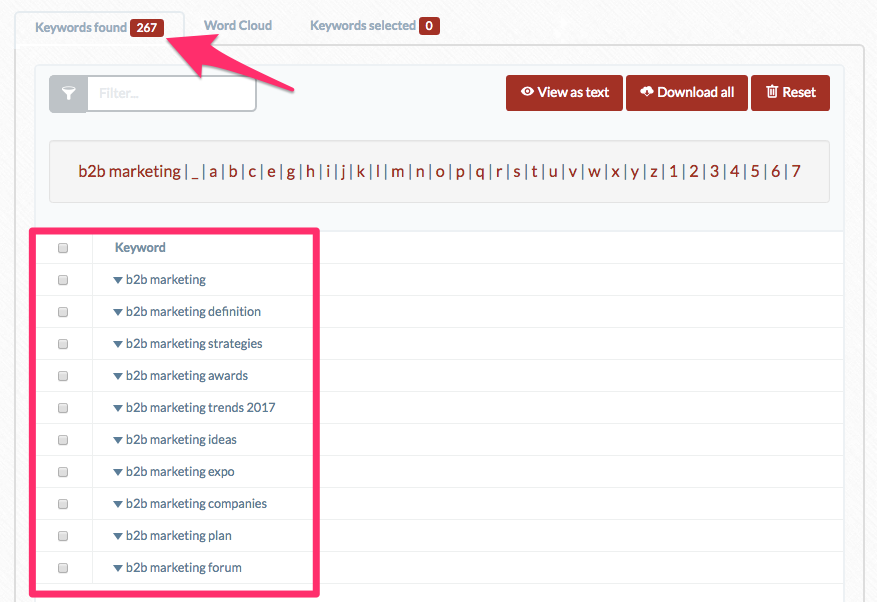Screen dimensions: 877x602
Task: Choose letter m in the alphabet index
Action: tap(398, 172)
